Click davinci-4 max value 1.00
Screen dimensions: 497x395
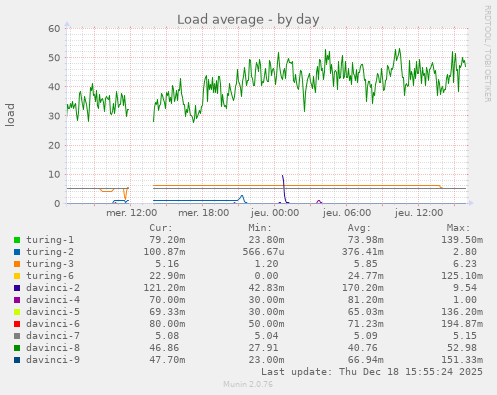(x=465, y=300)
